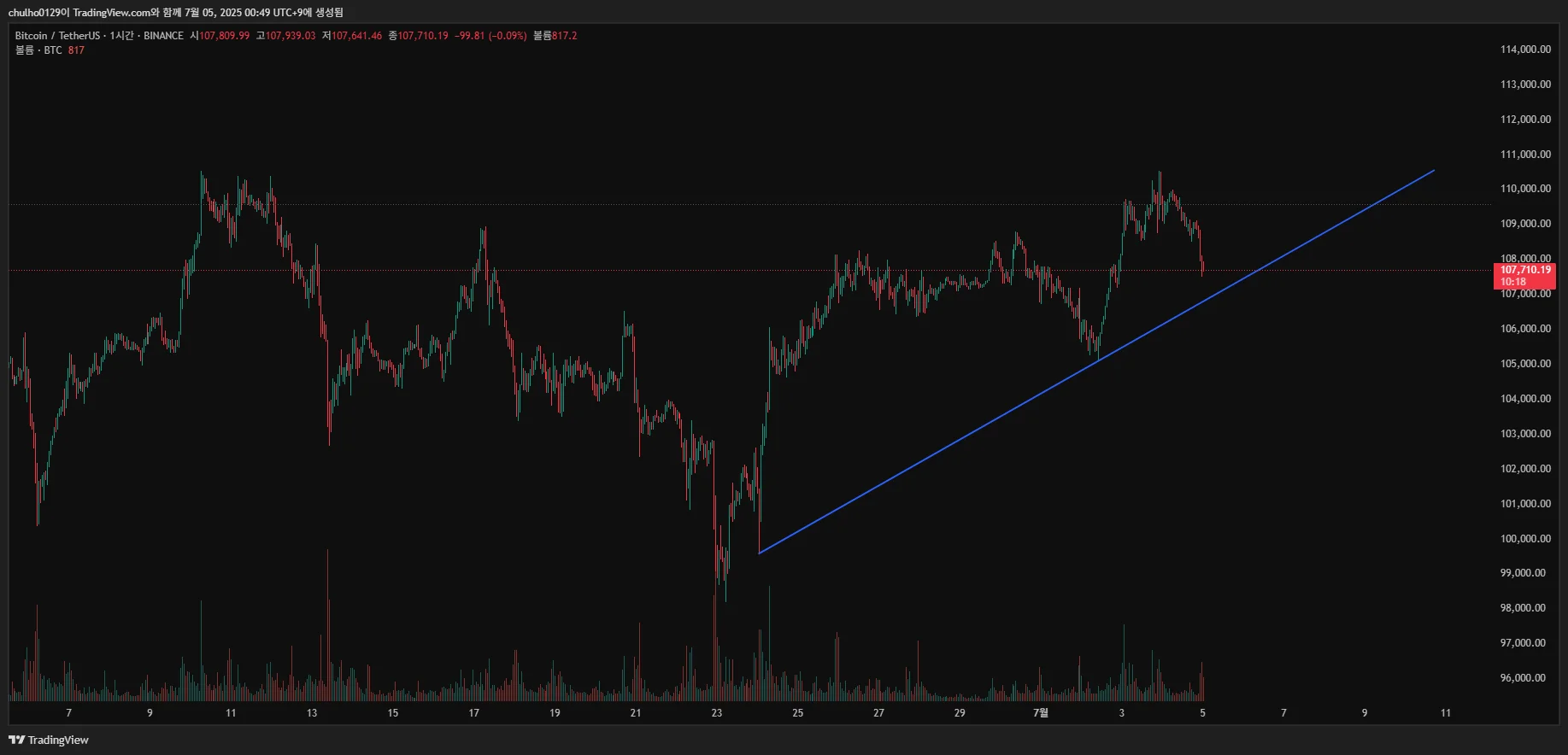Click the 111,000.00 price axis label

(x=1525, y=155)
